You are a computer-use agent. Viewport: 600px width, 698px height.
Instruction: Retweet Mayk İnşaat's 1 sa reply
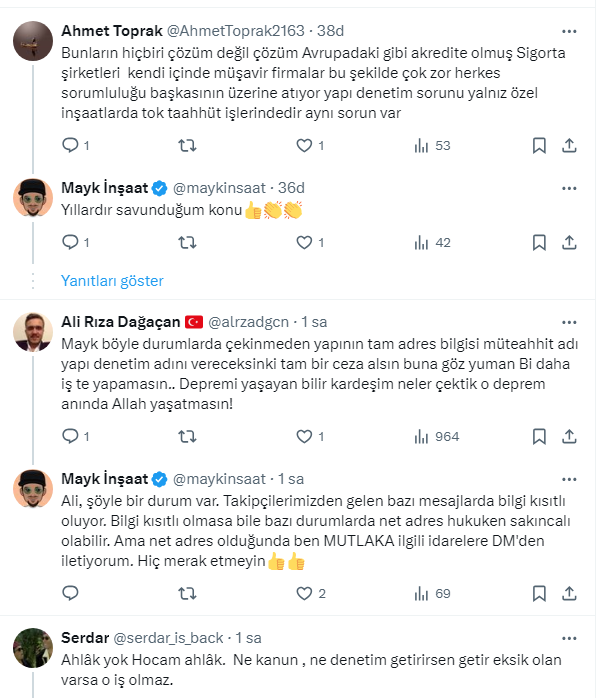(x=186, y=594)
